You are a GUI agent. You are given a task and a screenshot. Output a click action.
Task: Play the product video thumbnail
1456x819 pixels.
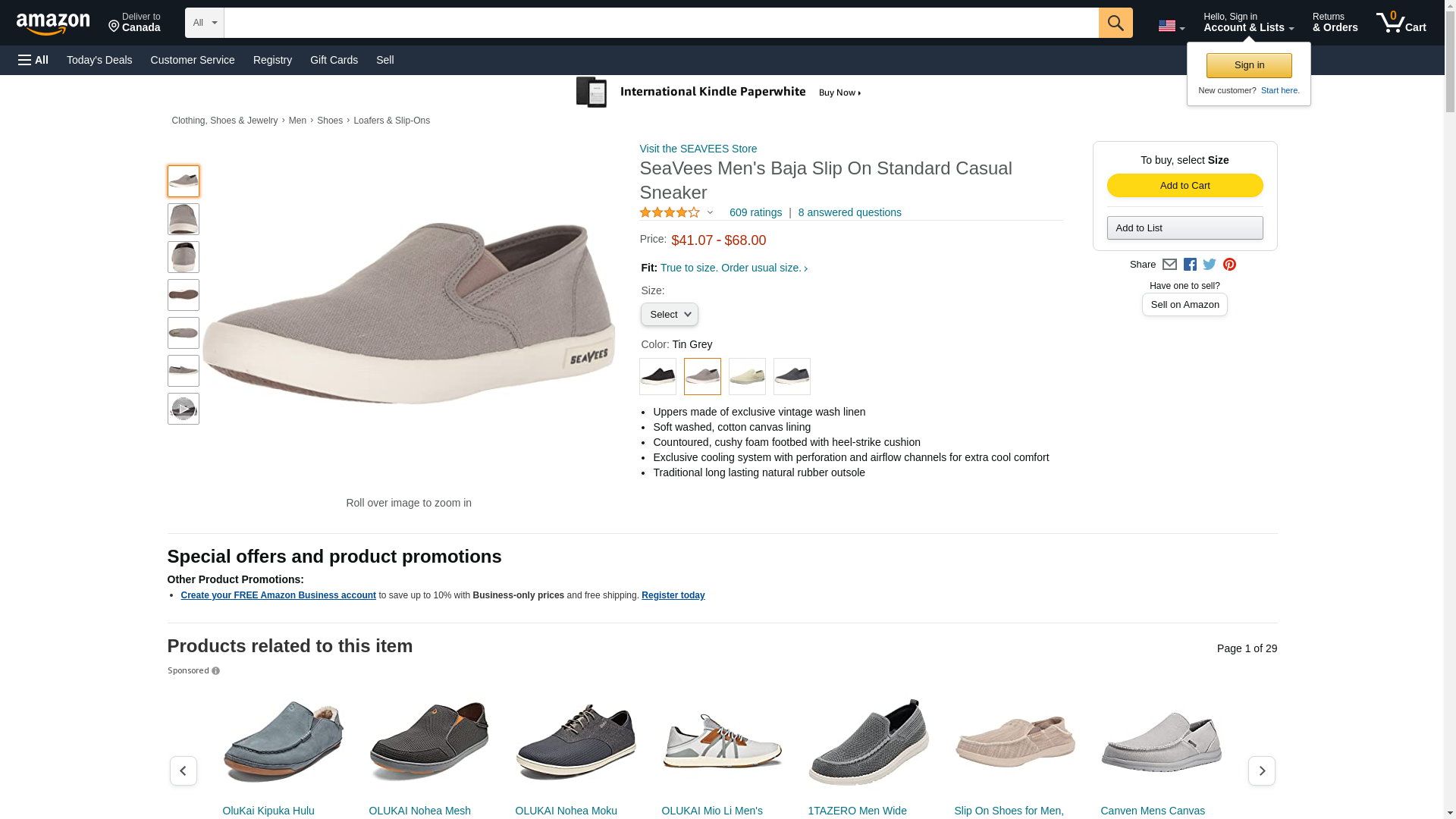[x=184, y=409]
